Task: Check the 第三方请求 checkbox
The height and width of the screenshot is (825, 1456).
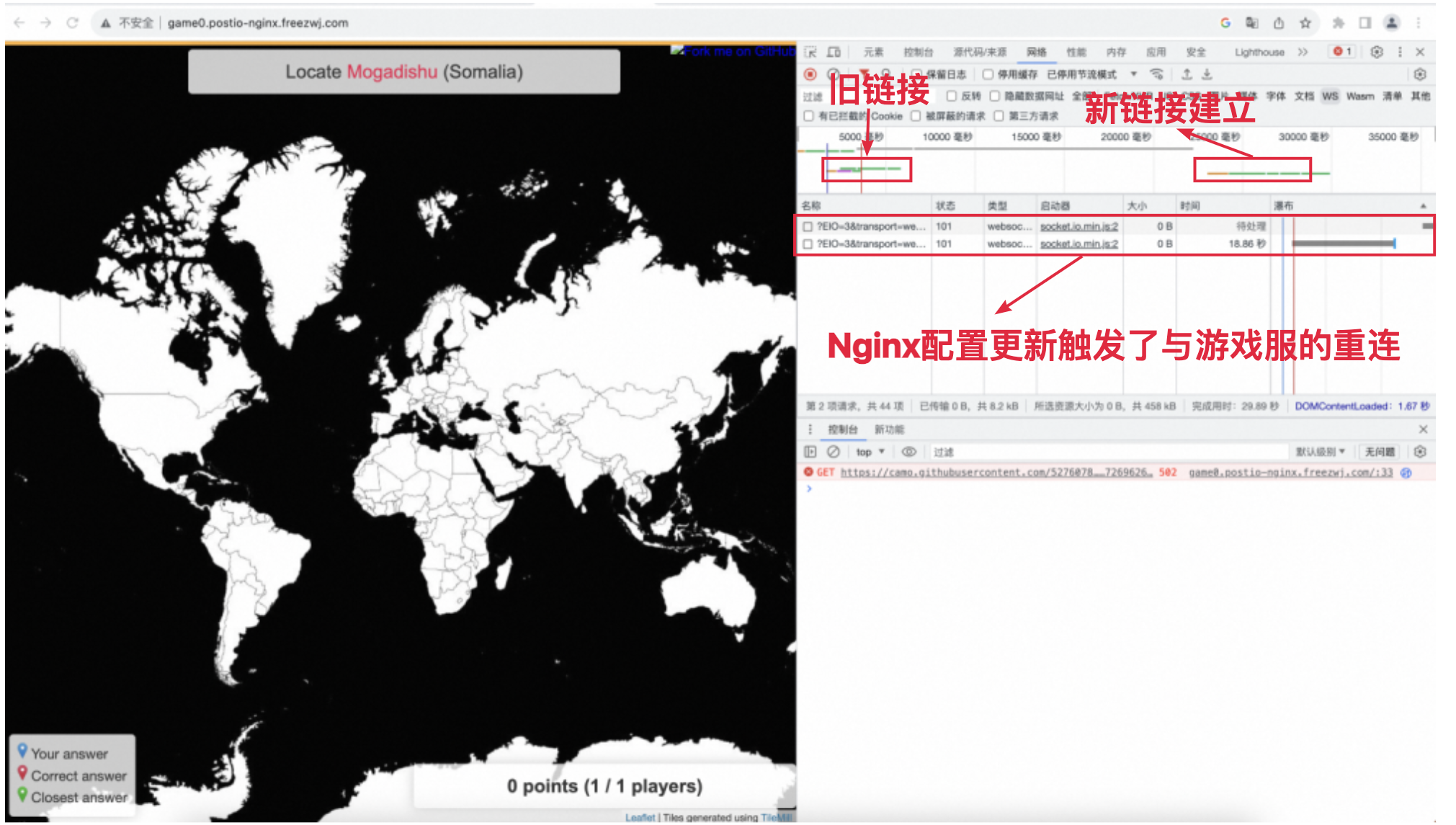Action: point(999,116)
